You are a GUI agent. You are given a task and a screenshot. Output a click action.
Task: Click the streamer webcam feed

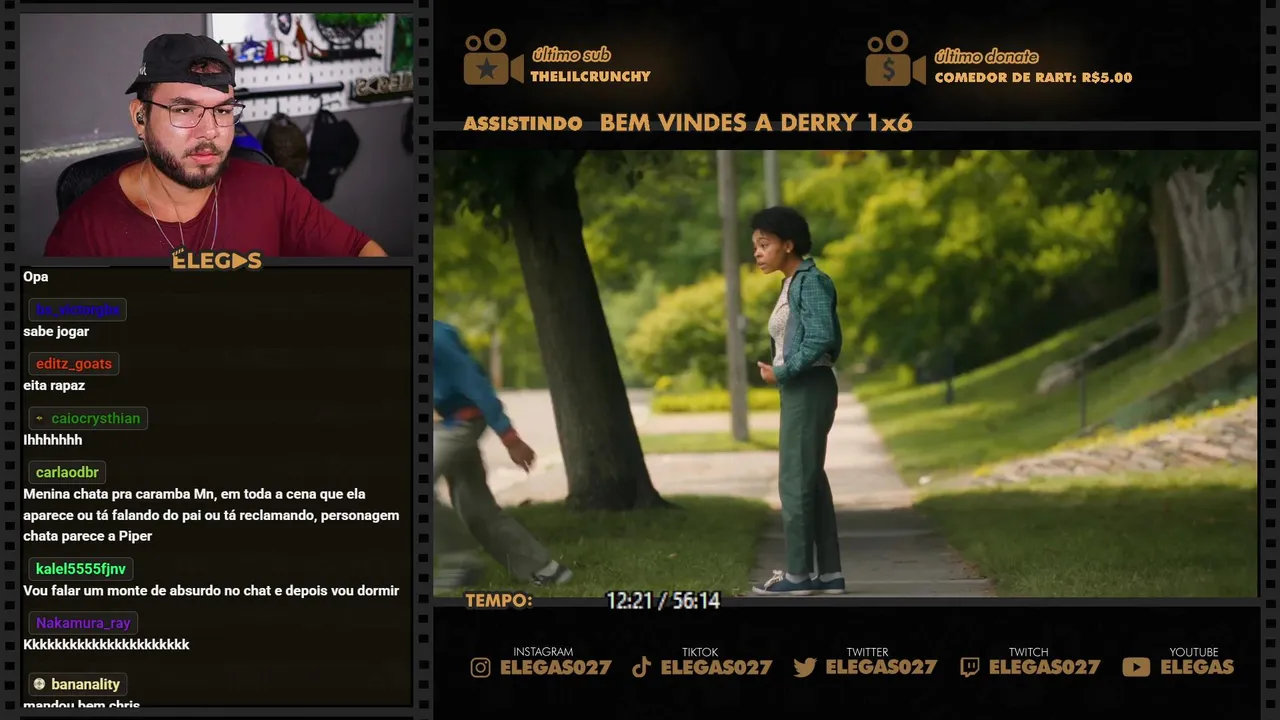tap(216, 134)
